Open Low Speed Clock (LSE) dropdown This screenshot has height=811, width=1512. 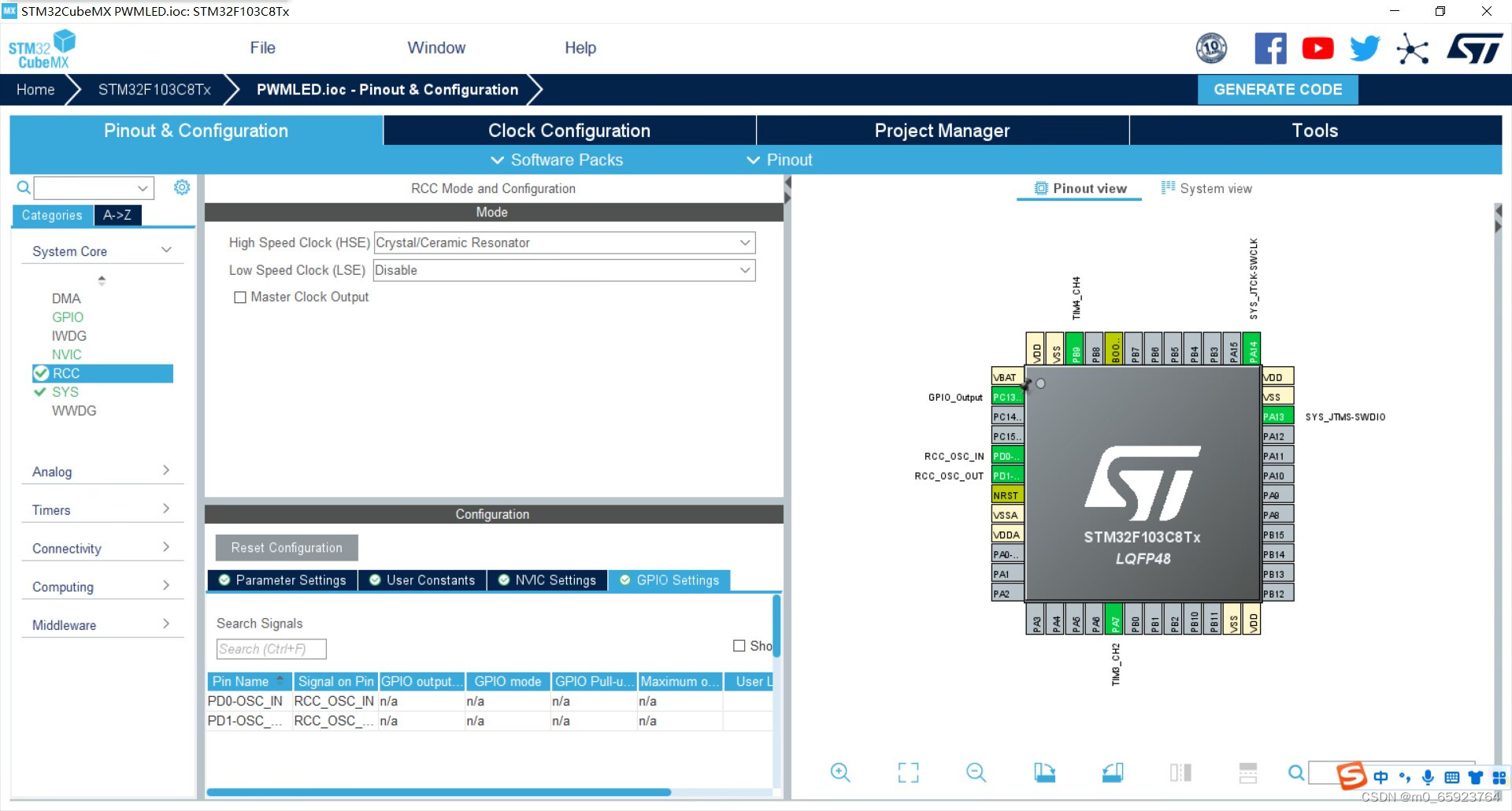[x=564, y=270]
